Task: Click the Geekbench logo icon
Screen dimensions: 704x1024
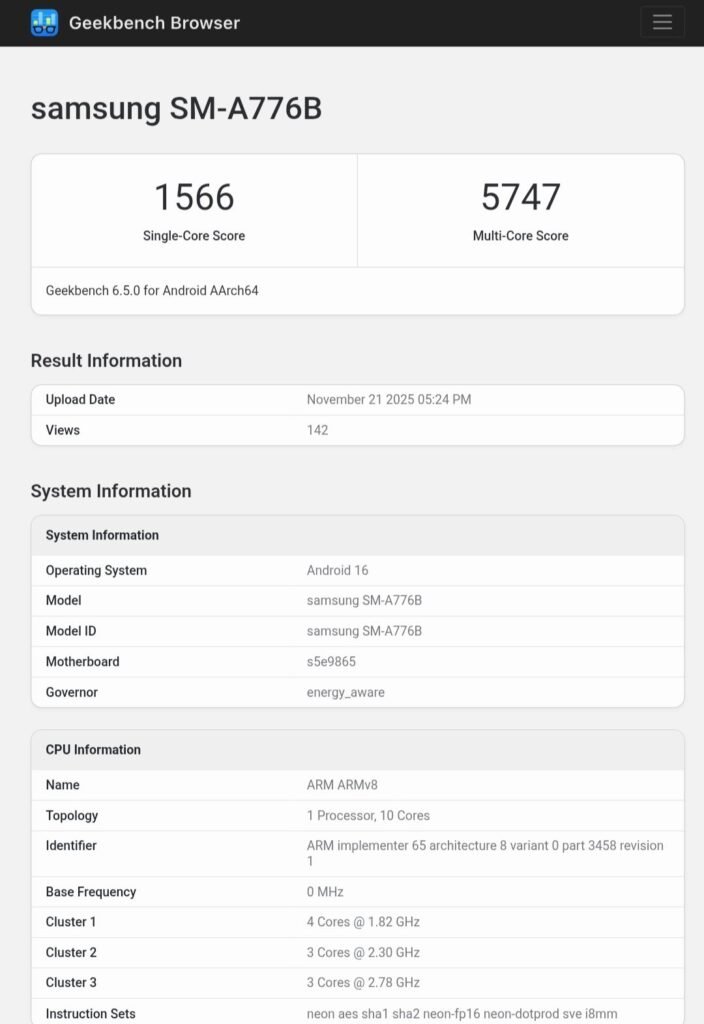Action: point(44,23)
